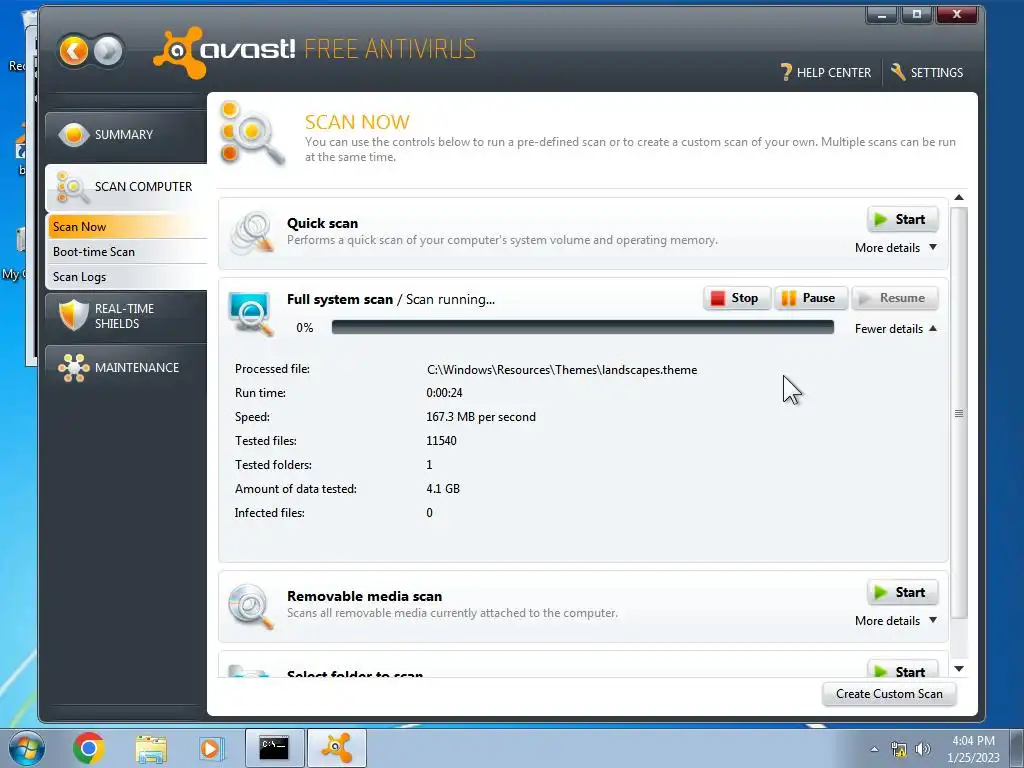This screenshot has height=768, width=1024.
Task: Expand More details for Quick scan
Action: point(896,248)
